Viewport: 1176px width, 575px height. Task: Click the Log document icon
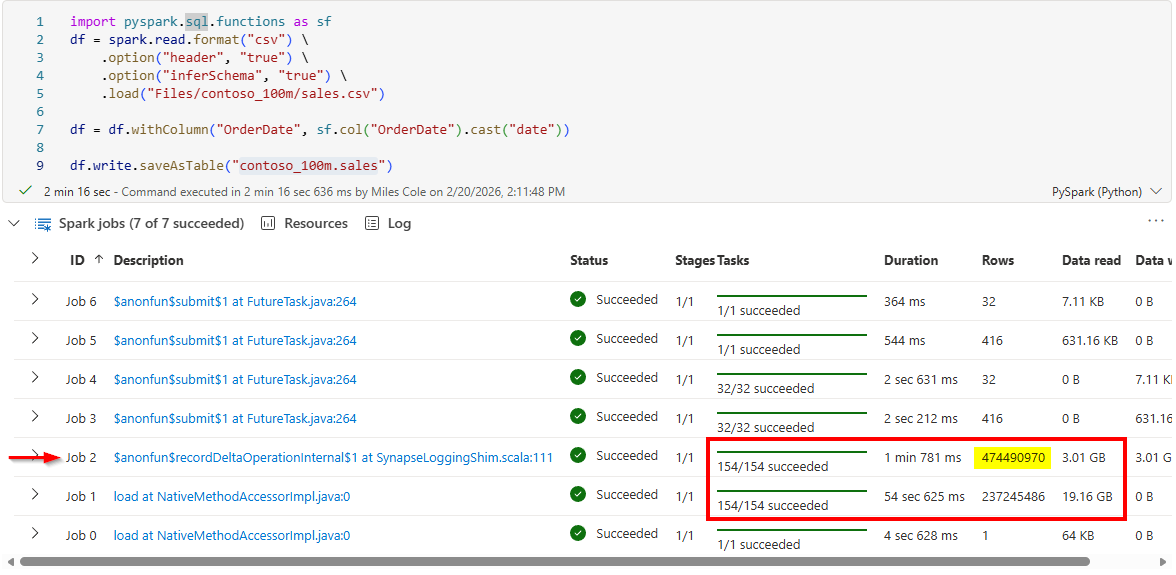372,223
